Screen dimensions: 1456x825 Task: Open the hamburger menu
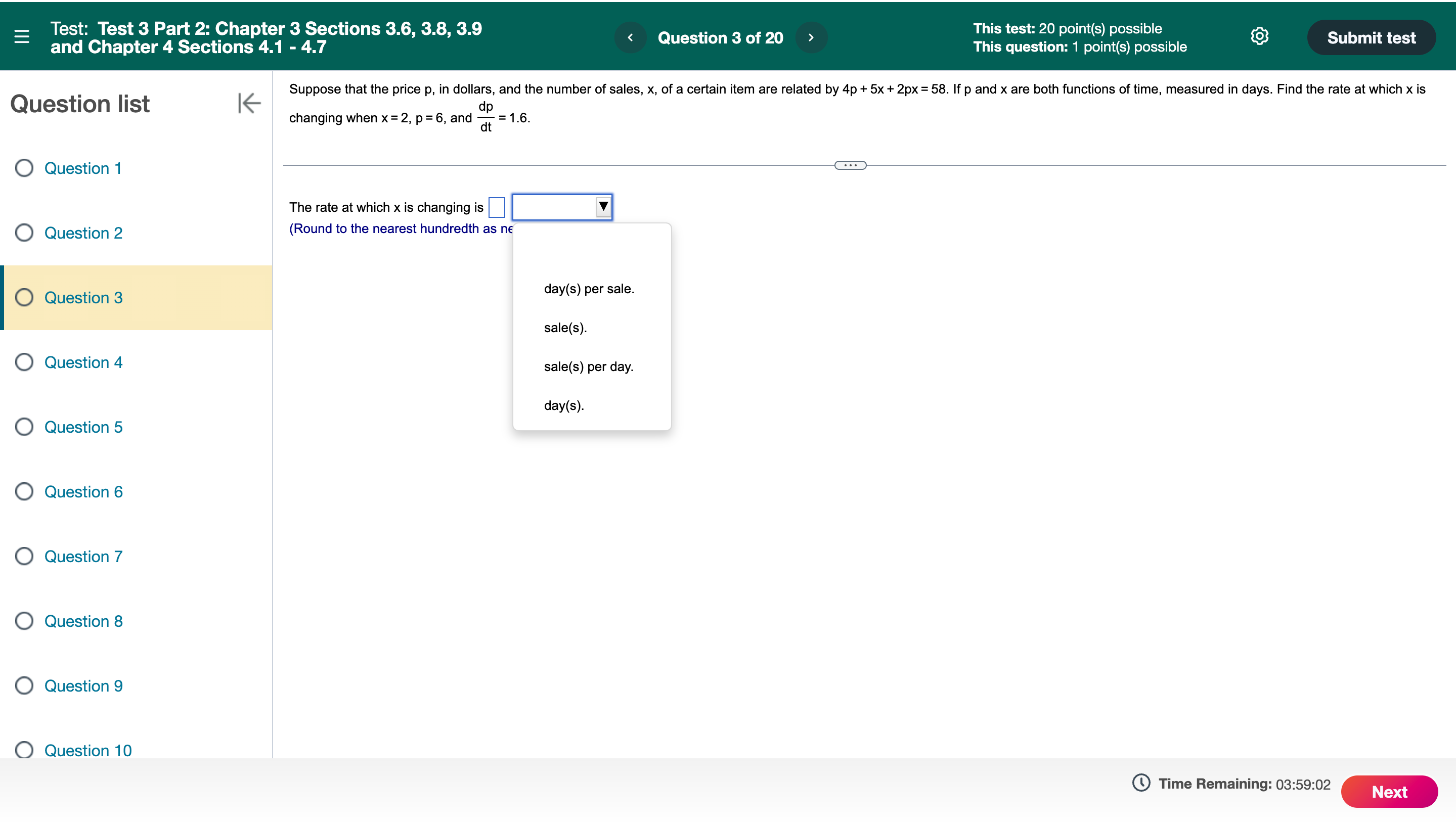pyautogui.click(x=22, y=36)
